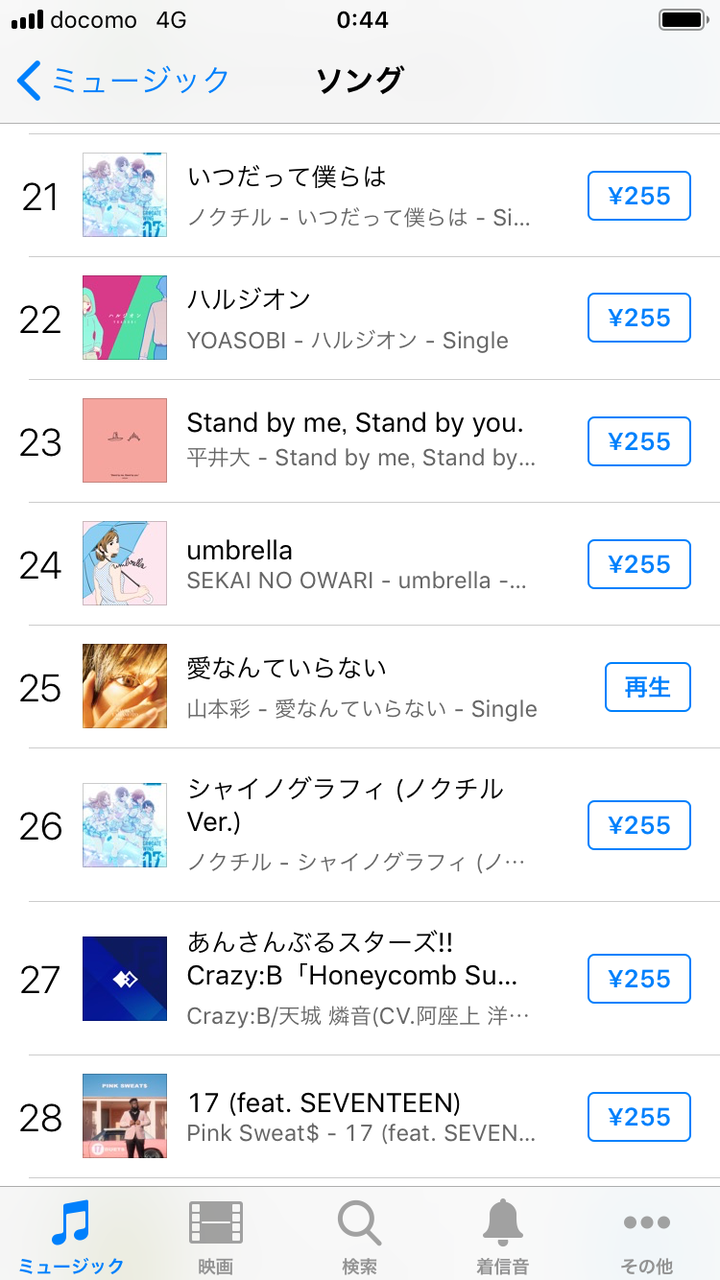Viewport: 720px width, 1280px height.
Task: Return to ミュージック via back label
Action: (140, 80)
